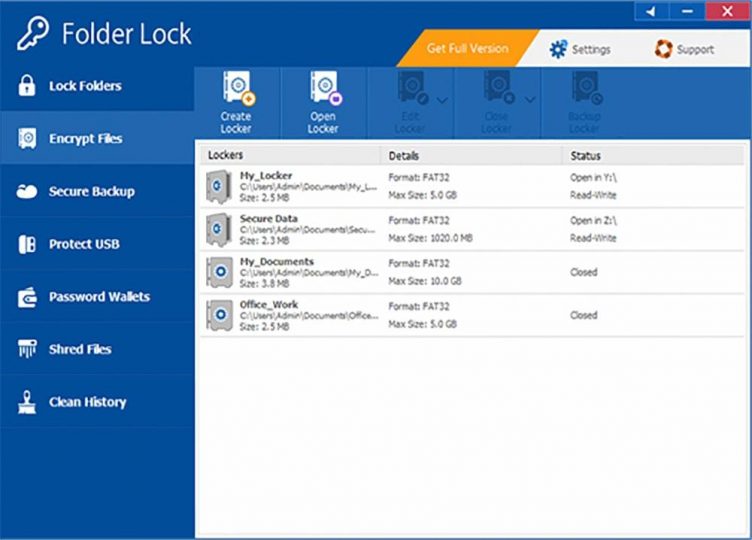Viewport: 752px width, 540px height.
Task: Click the Get Full Version button
Action: [x=467, y=48]
